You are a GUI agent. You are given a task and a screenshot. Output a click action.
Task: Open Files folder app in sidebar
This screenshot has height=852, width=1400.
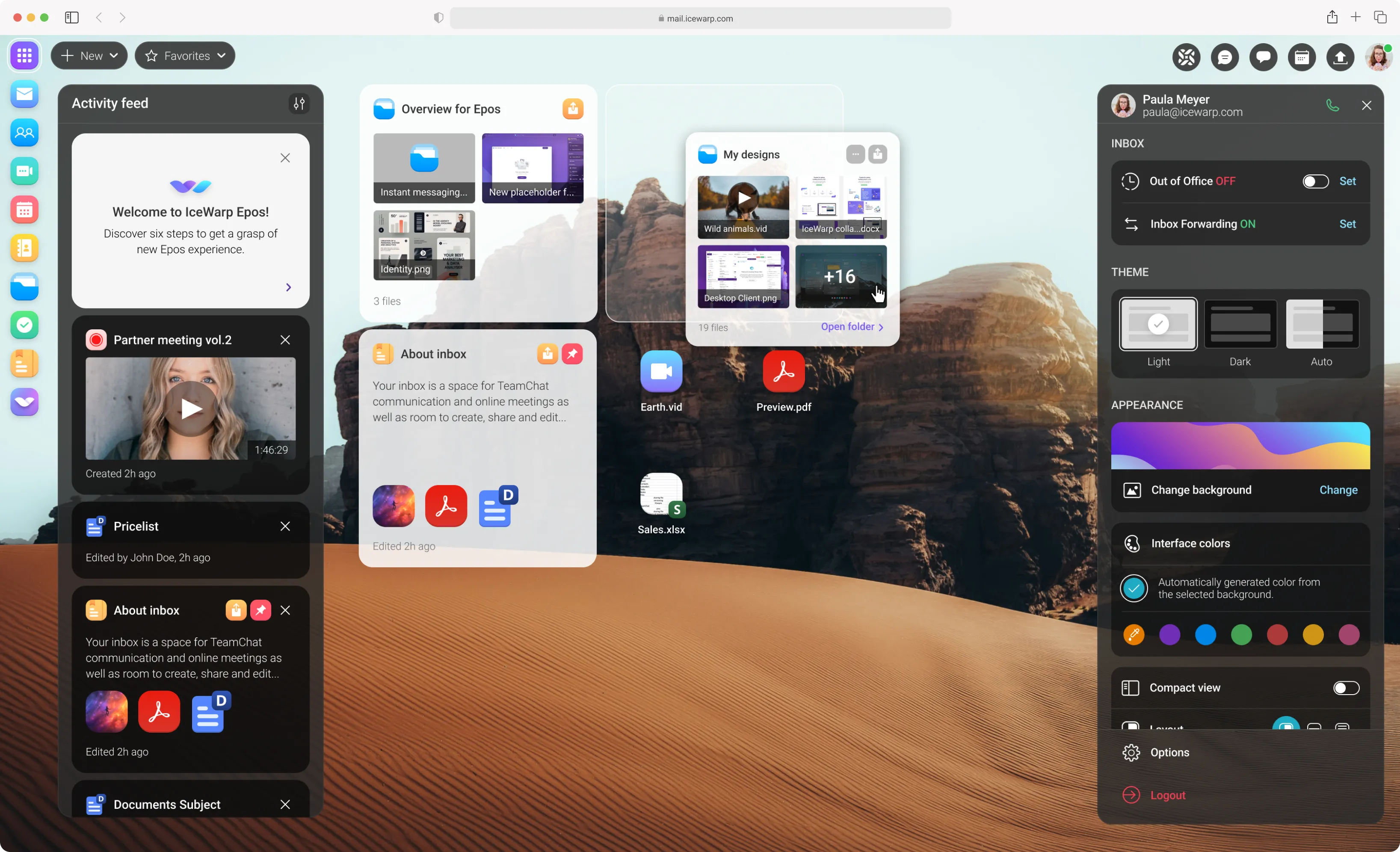pyautogui.click(x=24, y=286)
